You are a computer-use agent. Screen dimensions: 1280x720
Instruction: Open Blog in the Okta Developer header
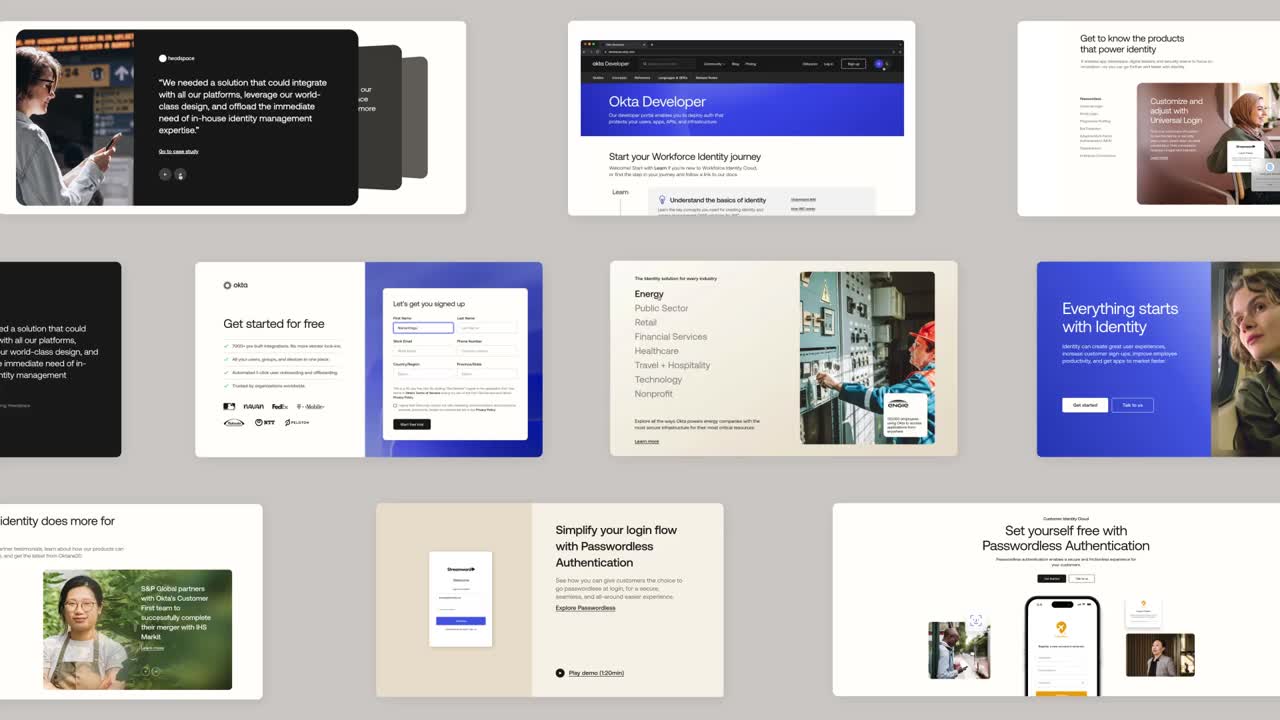[x=735, y=63]
